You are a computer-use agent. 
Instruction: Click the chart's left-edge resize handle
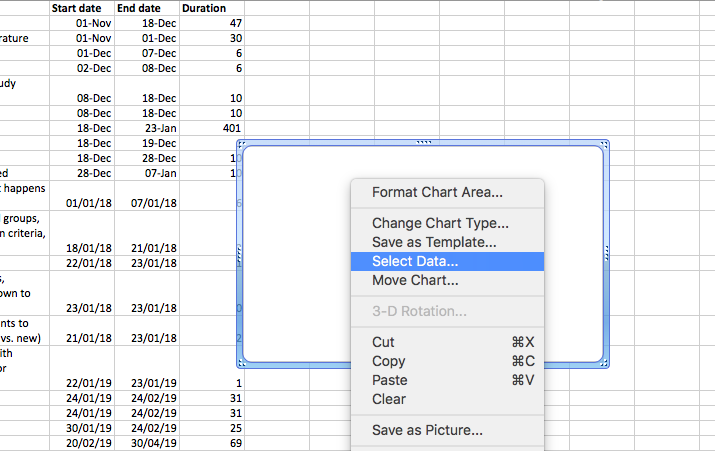click(238, 254)
